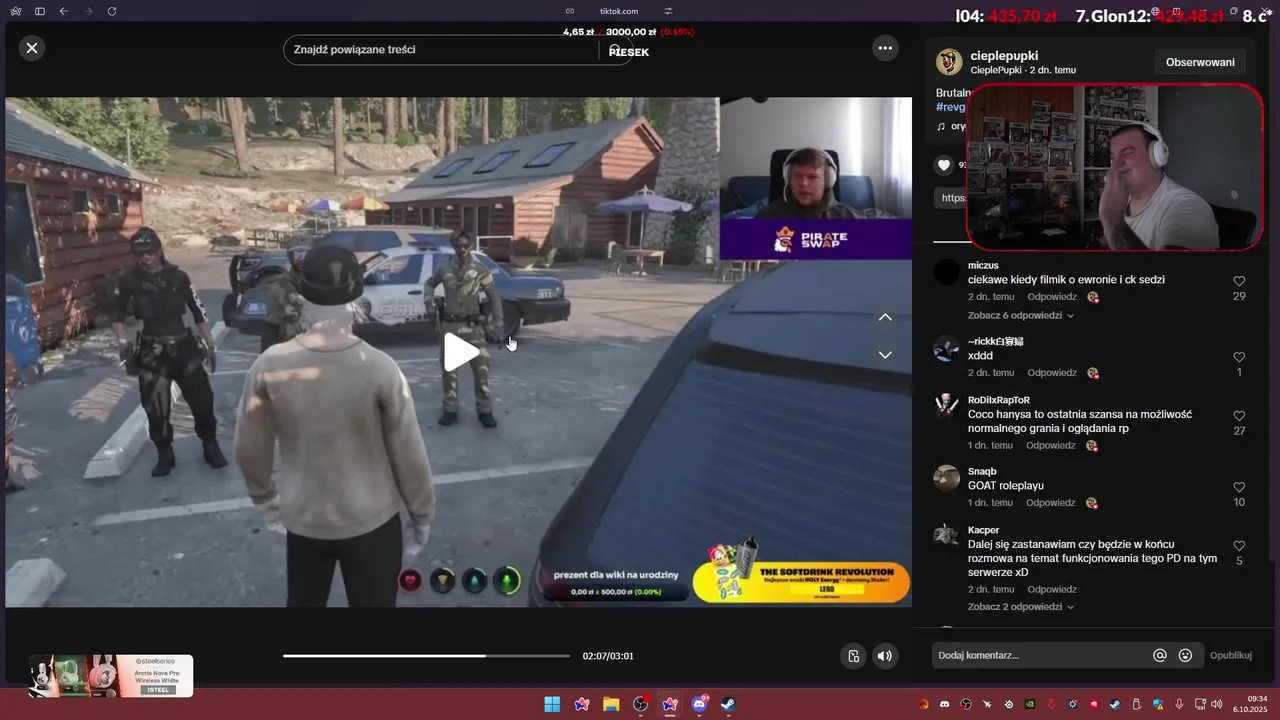Reply to ~rickk's xddd comment

coord(1052,373)
